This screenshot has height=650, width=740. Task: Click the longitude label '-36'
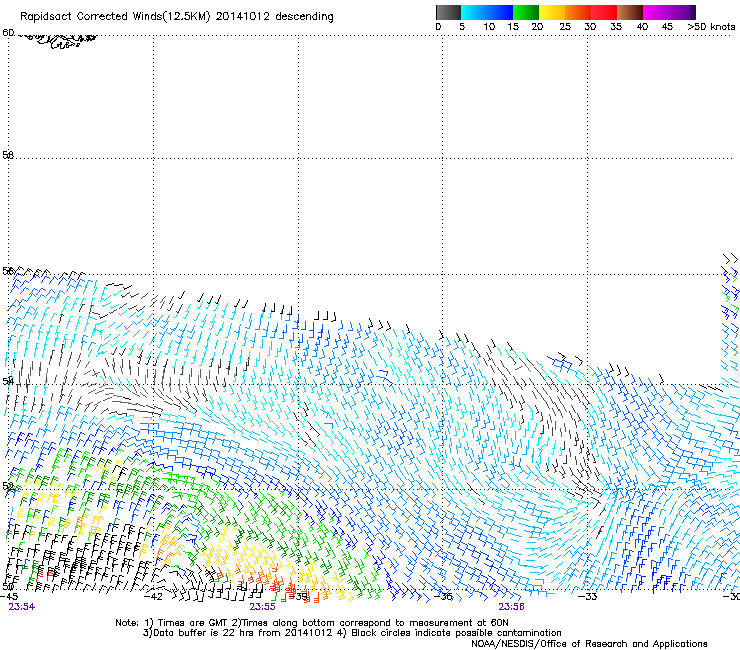point(443,597)
